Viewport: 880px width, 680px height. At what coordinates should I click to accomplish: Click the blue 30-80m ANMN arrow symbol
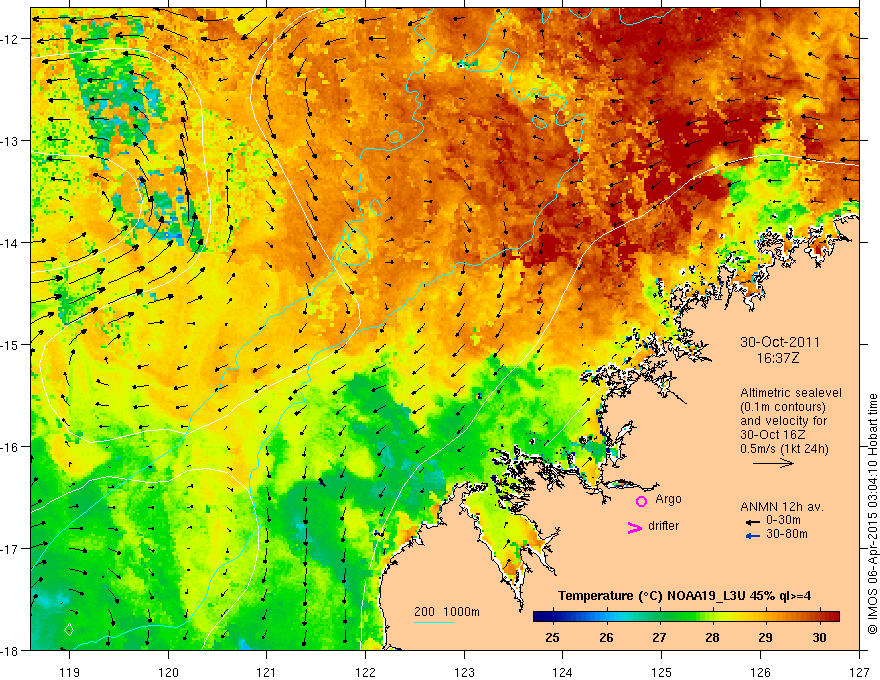(753, 536)
